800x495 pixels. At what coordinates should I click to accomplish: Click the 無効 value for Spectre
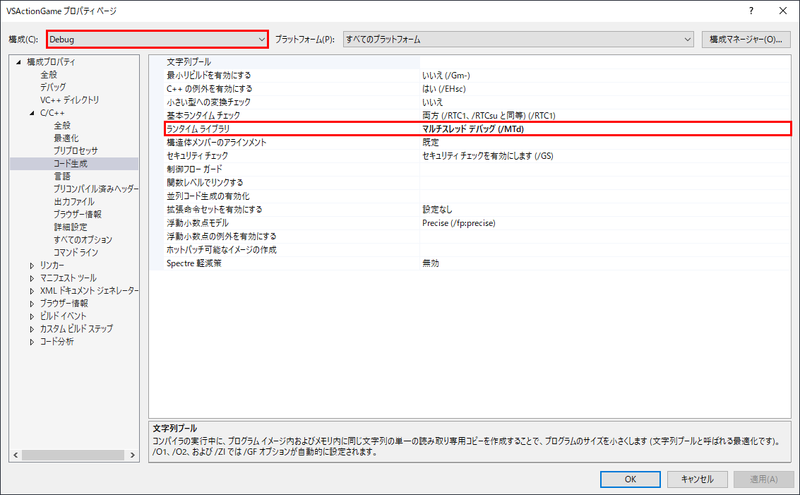coord(431,263)
